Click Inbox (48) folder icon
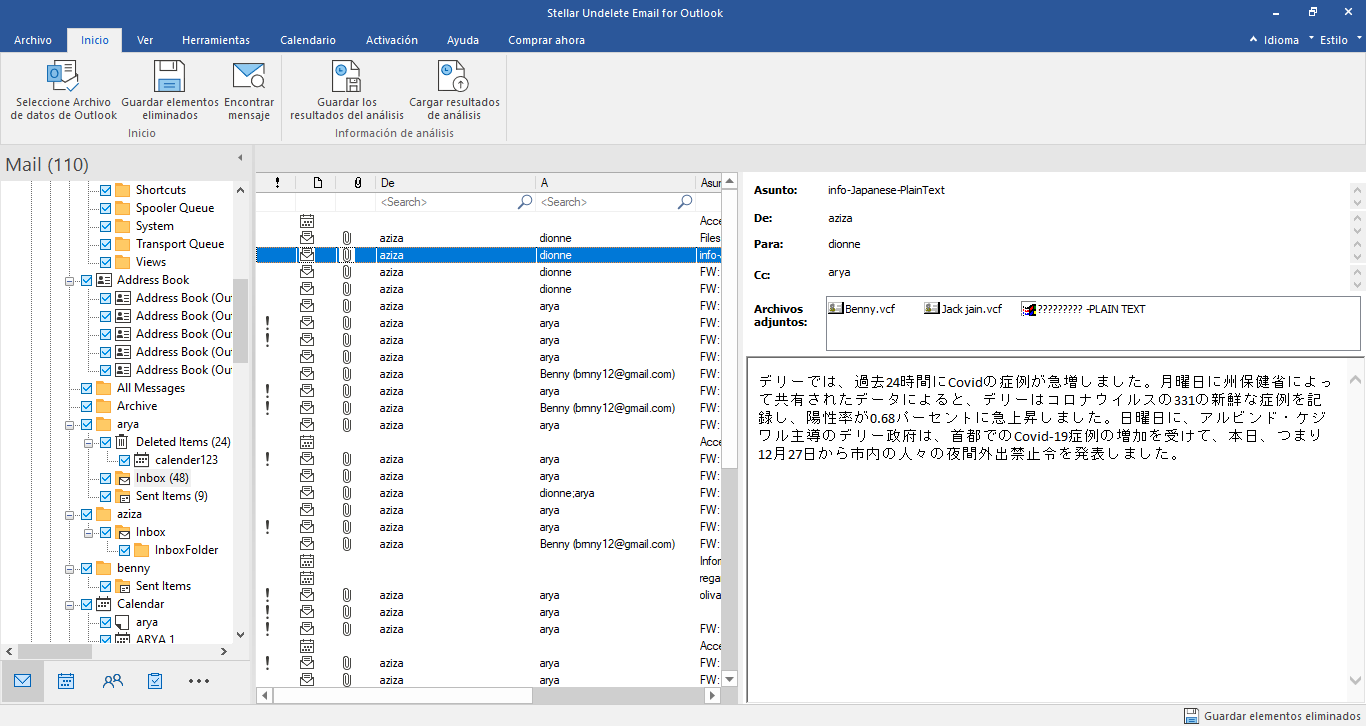 pos(122,478)
